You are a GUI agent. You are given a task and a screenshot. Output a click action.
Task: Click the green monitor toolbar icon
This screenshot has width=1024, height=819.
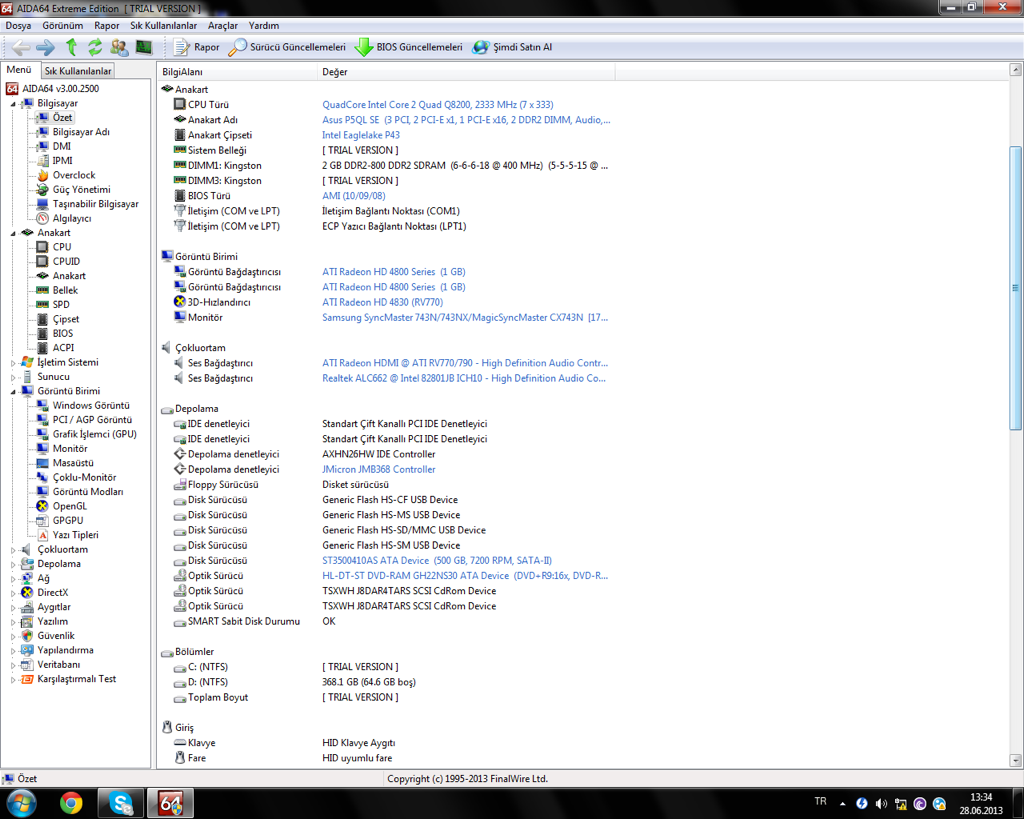(x=144, y=47)
